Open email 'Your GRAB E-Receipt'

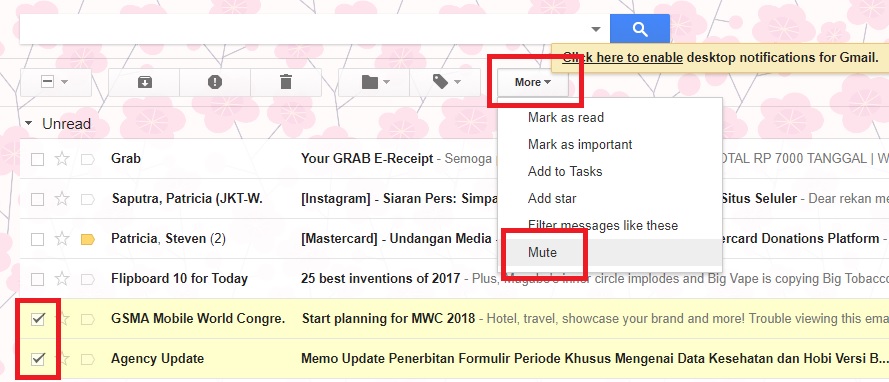[x=367, y=159]
